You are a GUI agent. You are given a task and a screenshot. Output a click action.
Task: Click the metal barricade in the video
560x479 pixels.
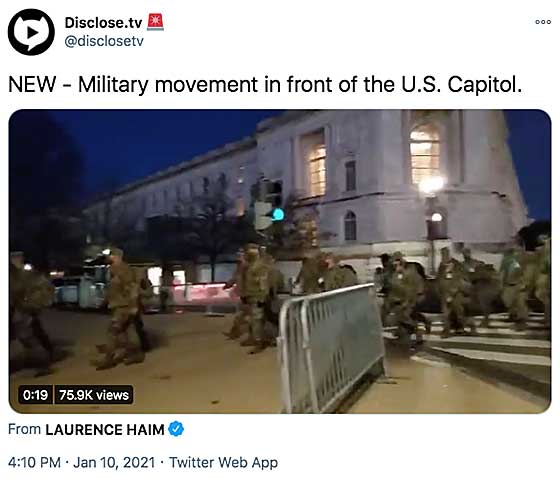pos(332,347)
